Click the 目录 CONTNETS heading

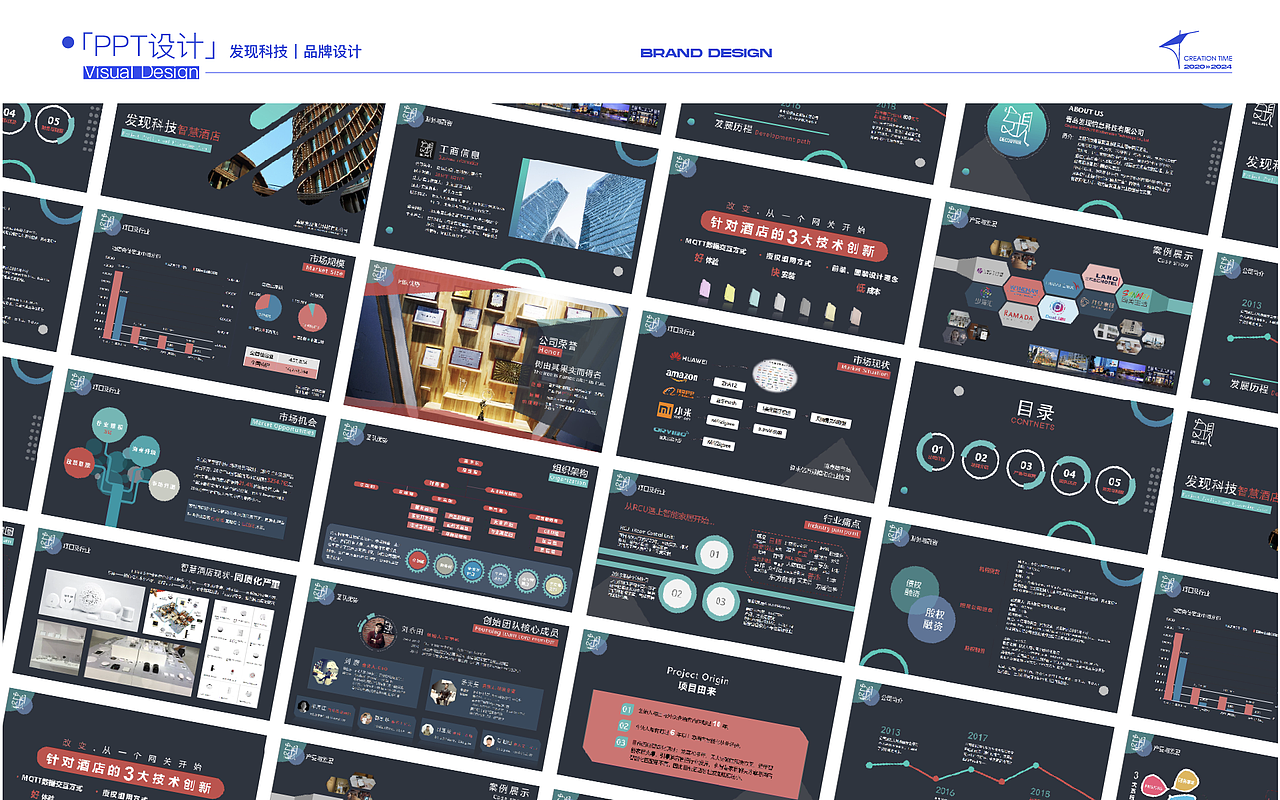(1033, 413)
